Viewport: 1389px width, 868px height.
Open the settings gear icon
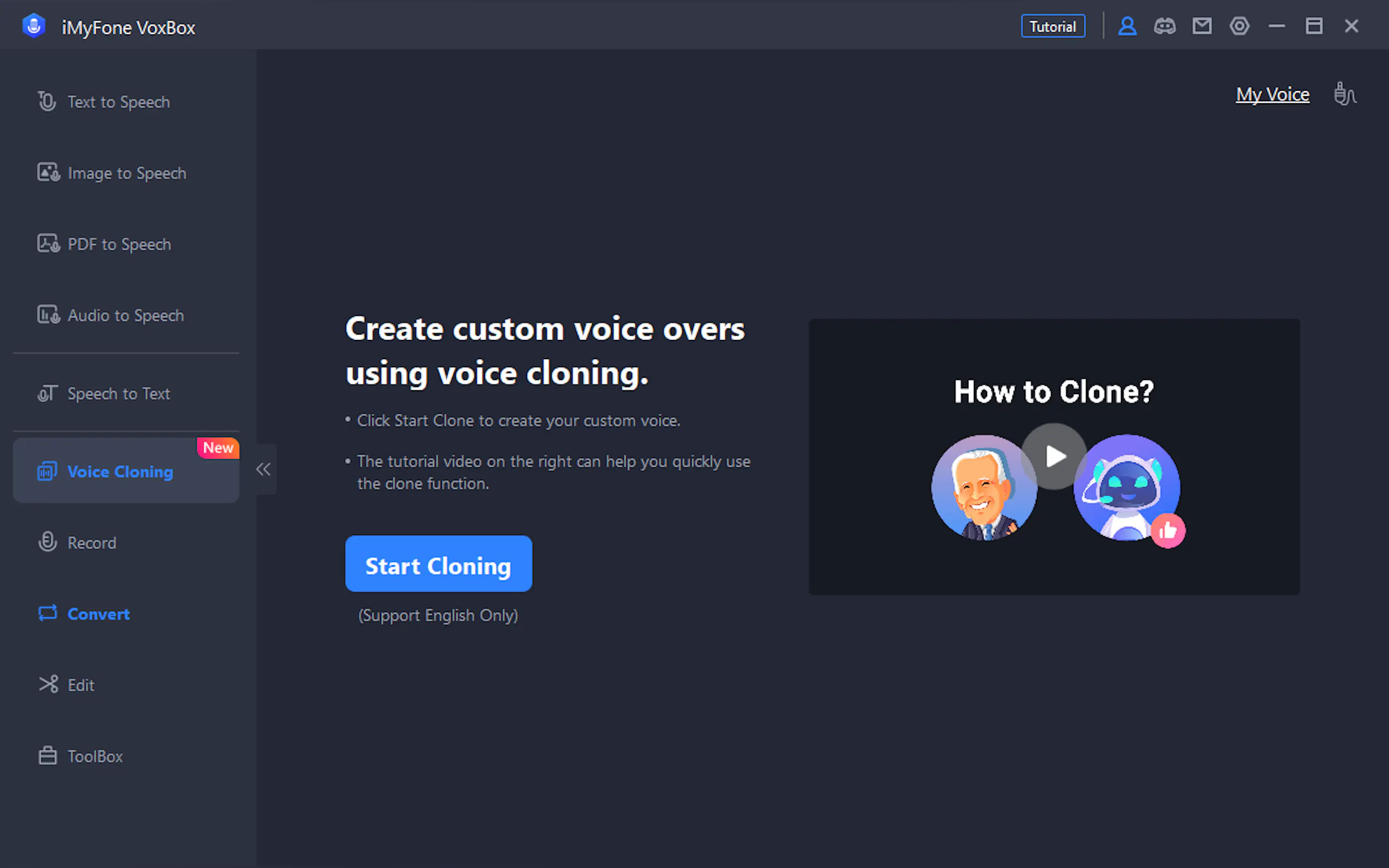coord(1240,26)
